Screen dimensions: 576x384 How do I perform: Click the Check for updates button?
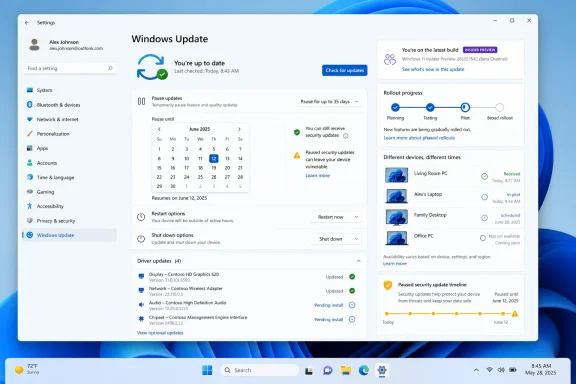[x=345, y=70]
